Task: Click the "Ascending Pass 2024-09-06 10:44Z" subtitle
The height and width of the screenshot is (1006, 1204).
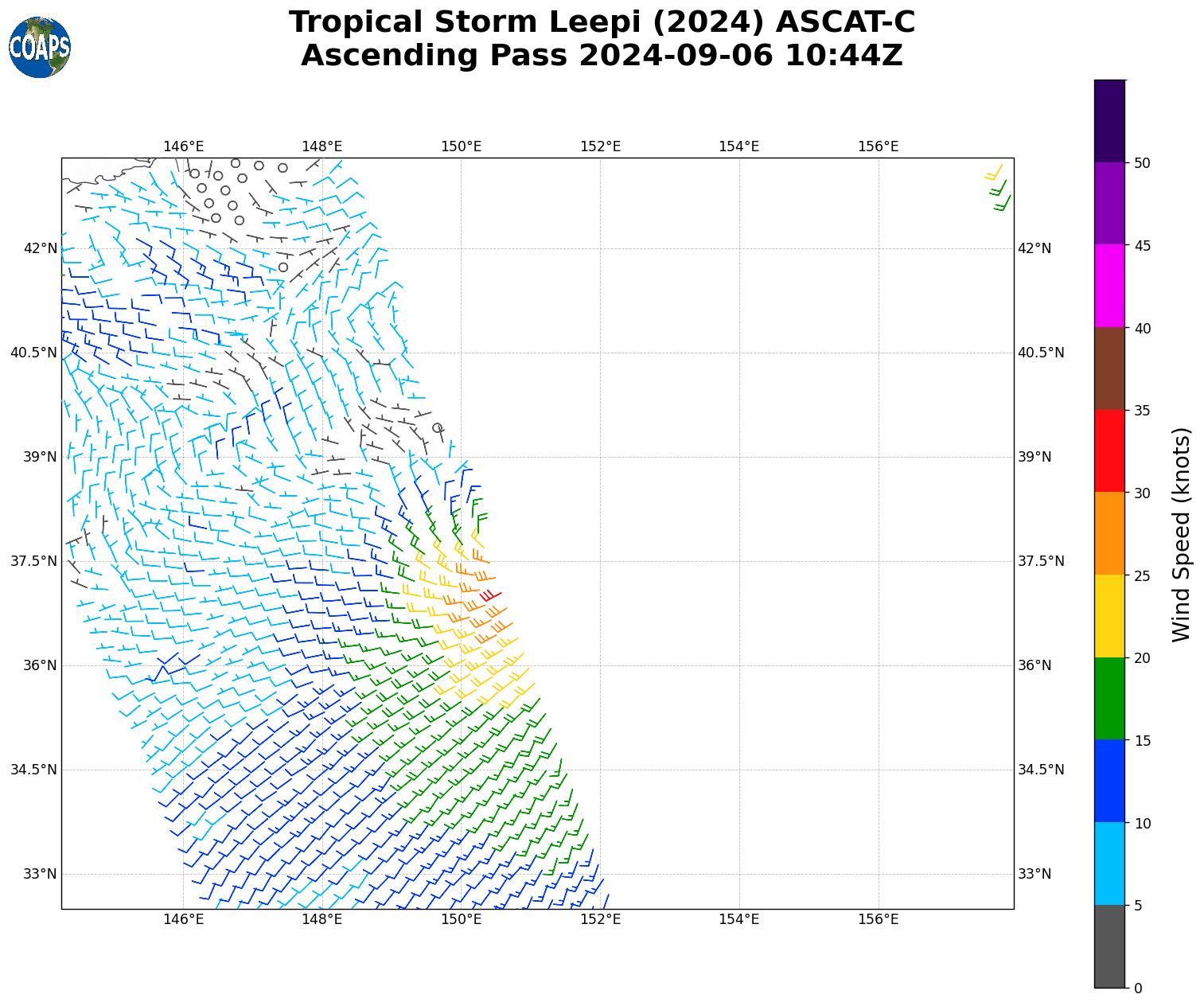Action: tap(602, 56)
